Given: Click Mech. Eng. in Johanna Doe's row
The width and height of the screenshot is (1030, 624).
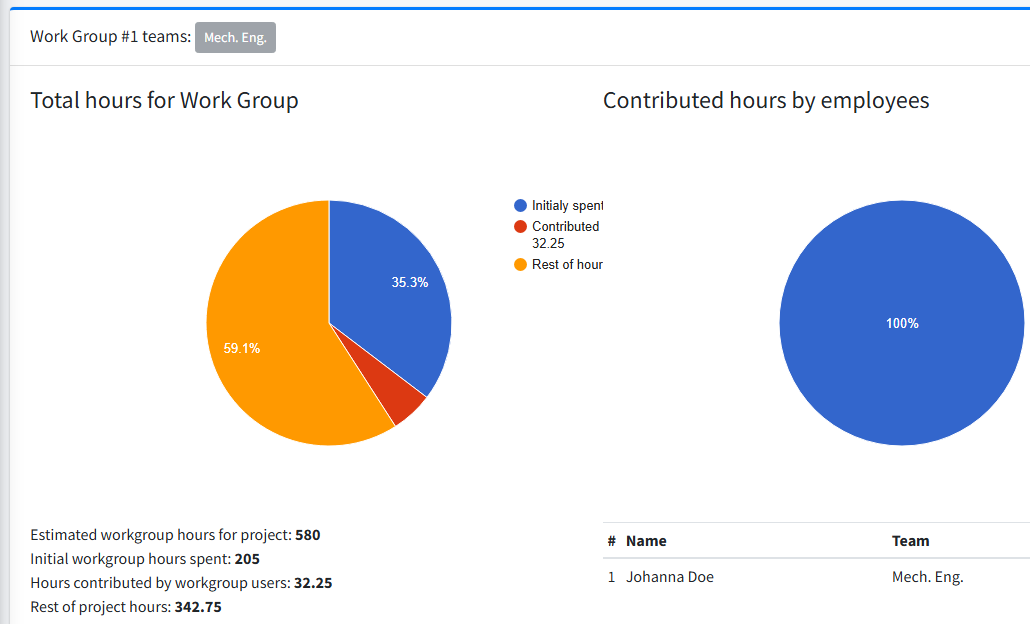Looking at the screenshot, I should point(927,577).
